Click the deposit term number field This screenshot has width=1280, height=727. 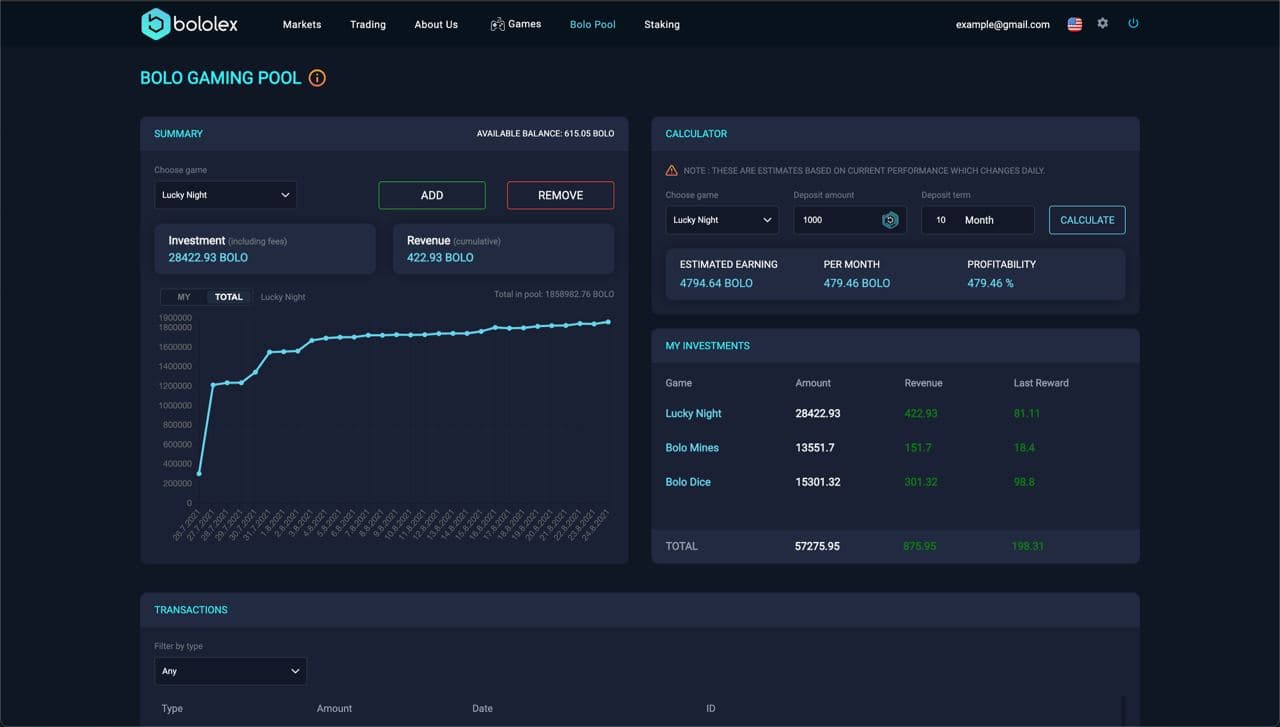[x=940, y=220]
